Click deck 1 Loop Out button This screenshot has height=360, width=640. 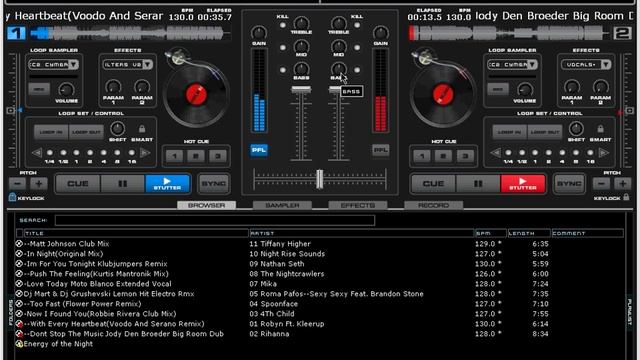[x=86, y=132]
